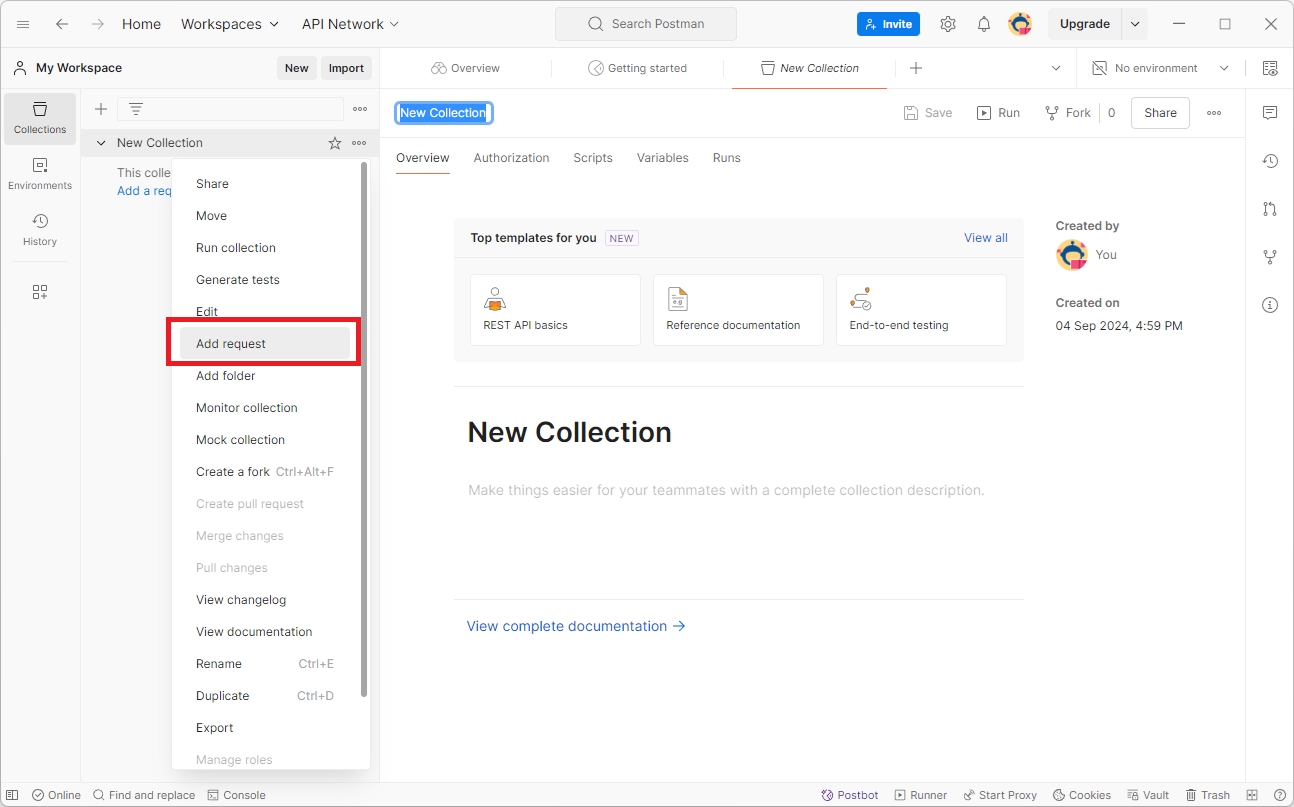
Task: Open Environments in the sidebar
Action: tap(40, 174)
